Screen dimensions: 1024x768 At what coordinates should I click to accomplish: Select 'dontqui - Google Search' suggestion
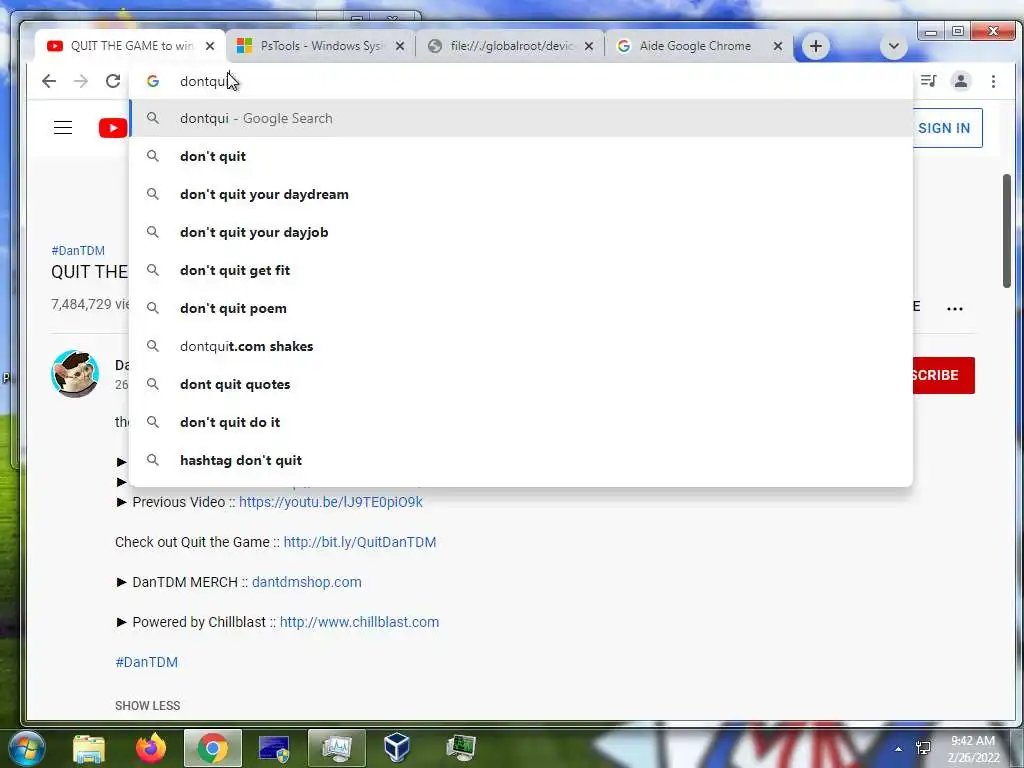(x=521, y=118)
